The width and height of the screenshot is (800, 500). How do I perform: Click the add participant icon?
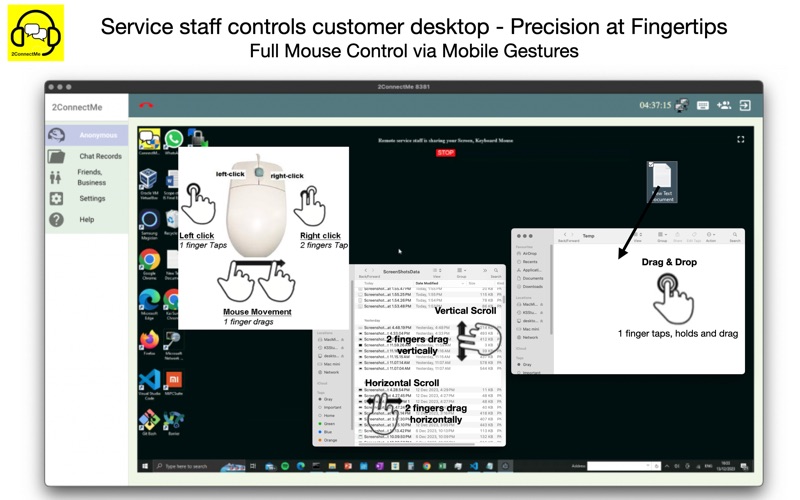point(724,106)
